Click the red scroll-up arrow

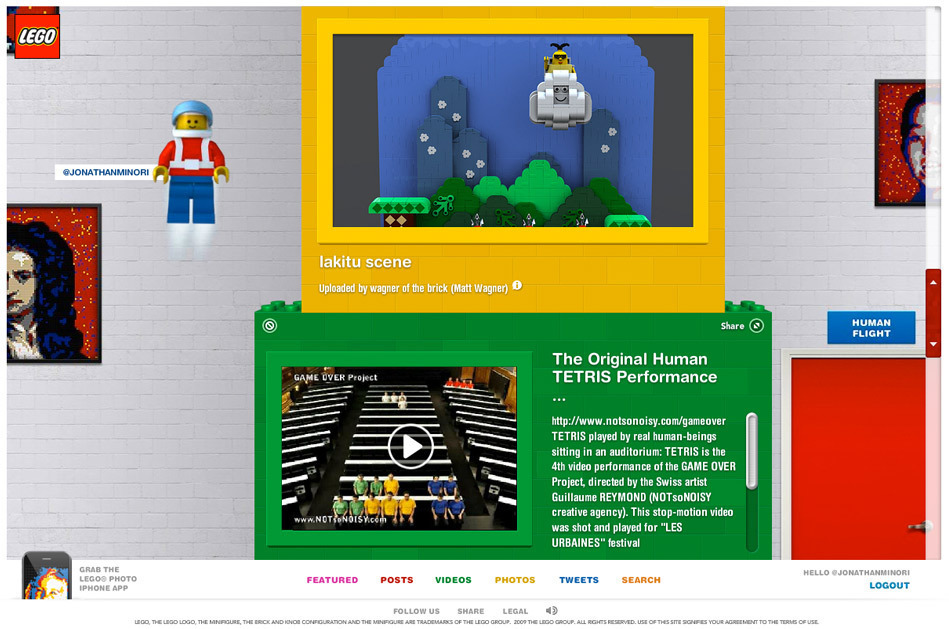coord(933,283)
